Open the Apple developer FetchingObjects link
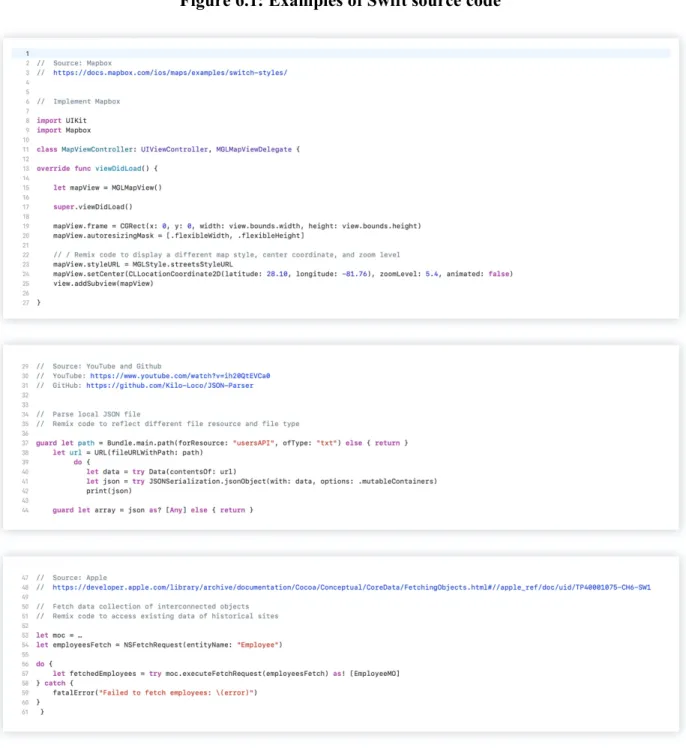 [x=352, y=587]
